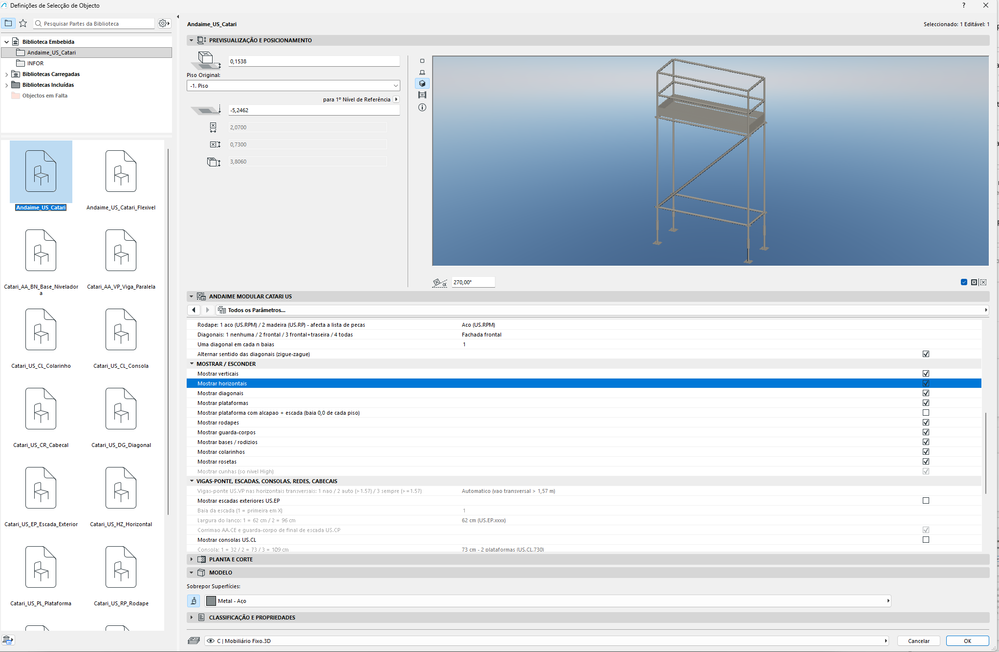Enable Mostrar consolas US.CL checkbox
999x652 pixels.
click(x=926, y=539)
